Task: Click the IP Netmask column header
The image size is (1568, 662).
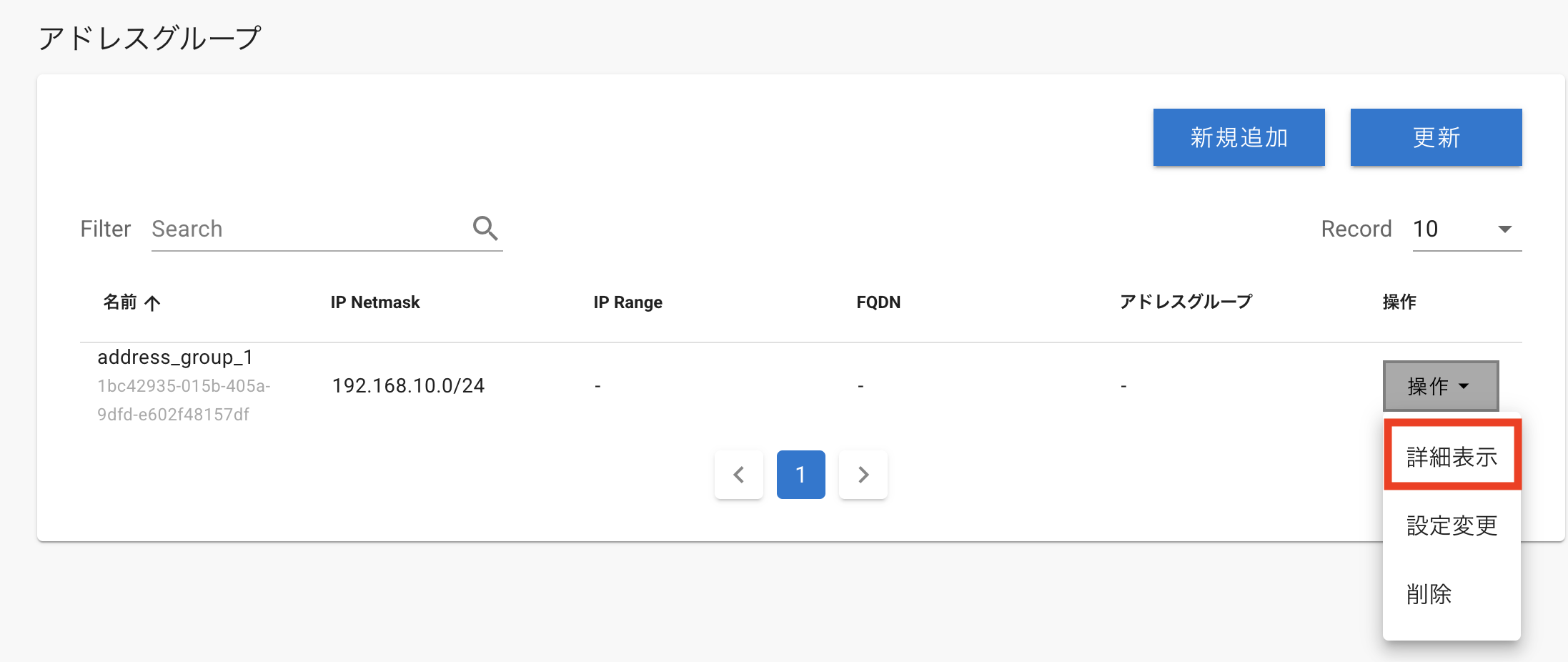Action: tap(375, 302)
